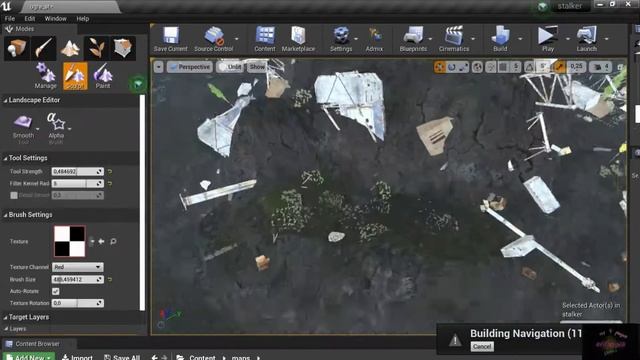Switch to landscape Sculpt mode
Viewport: 640px width, 360px height.
tap(75, 76)
